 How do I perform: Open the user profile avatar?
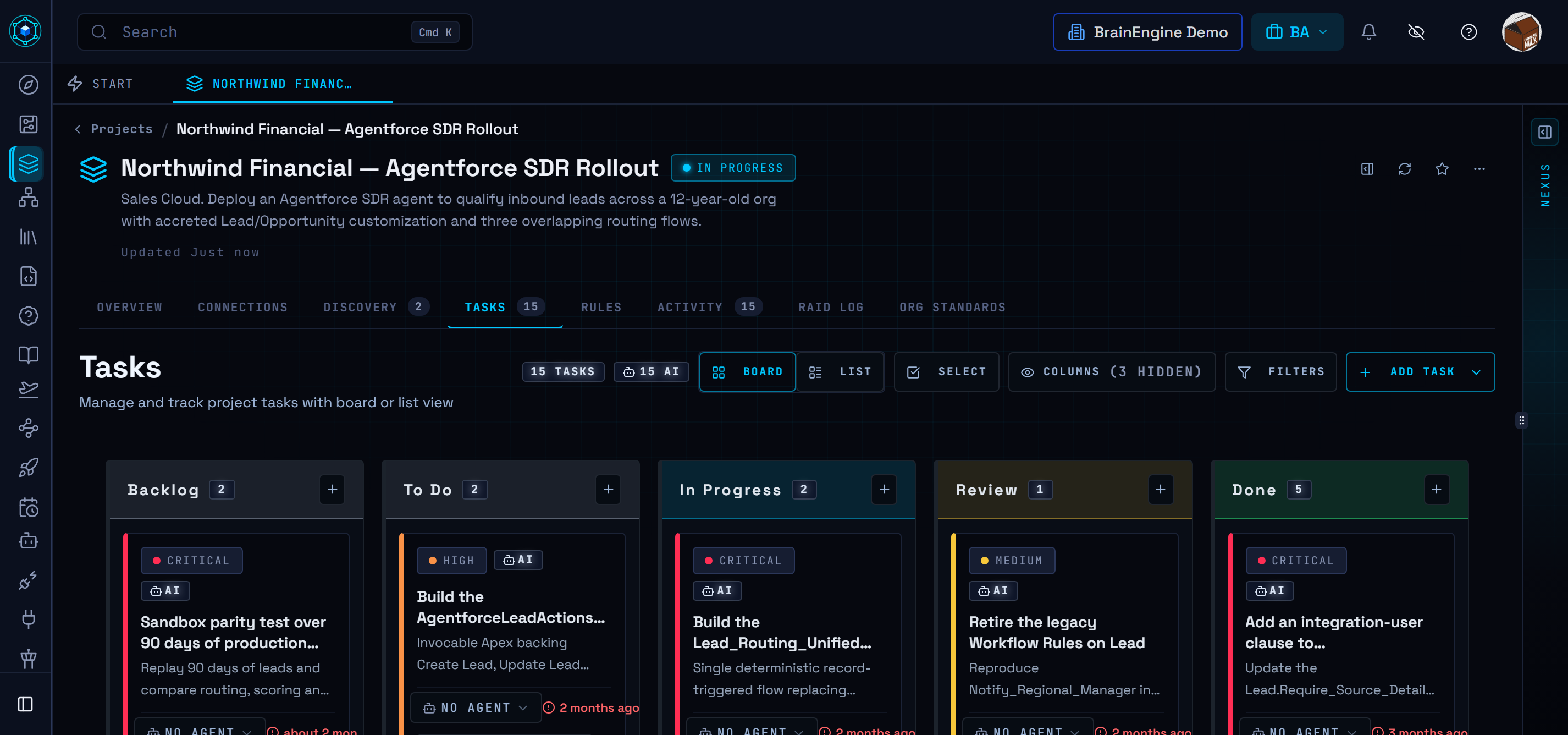click(x=1521, y=32)
